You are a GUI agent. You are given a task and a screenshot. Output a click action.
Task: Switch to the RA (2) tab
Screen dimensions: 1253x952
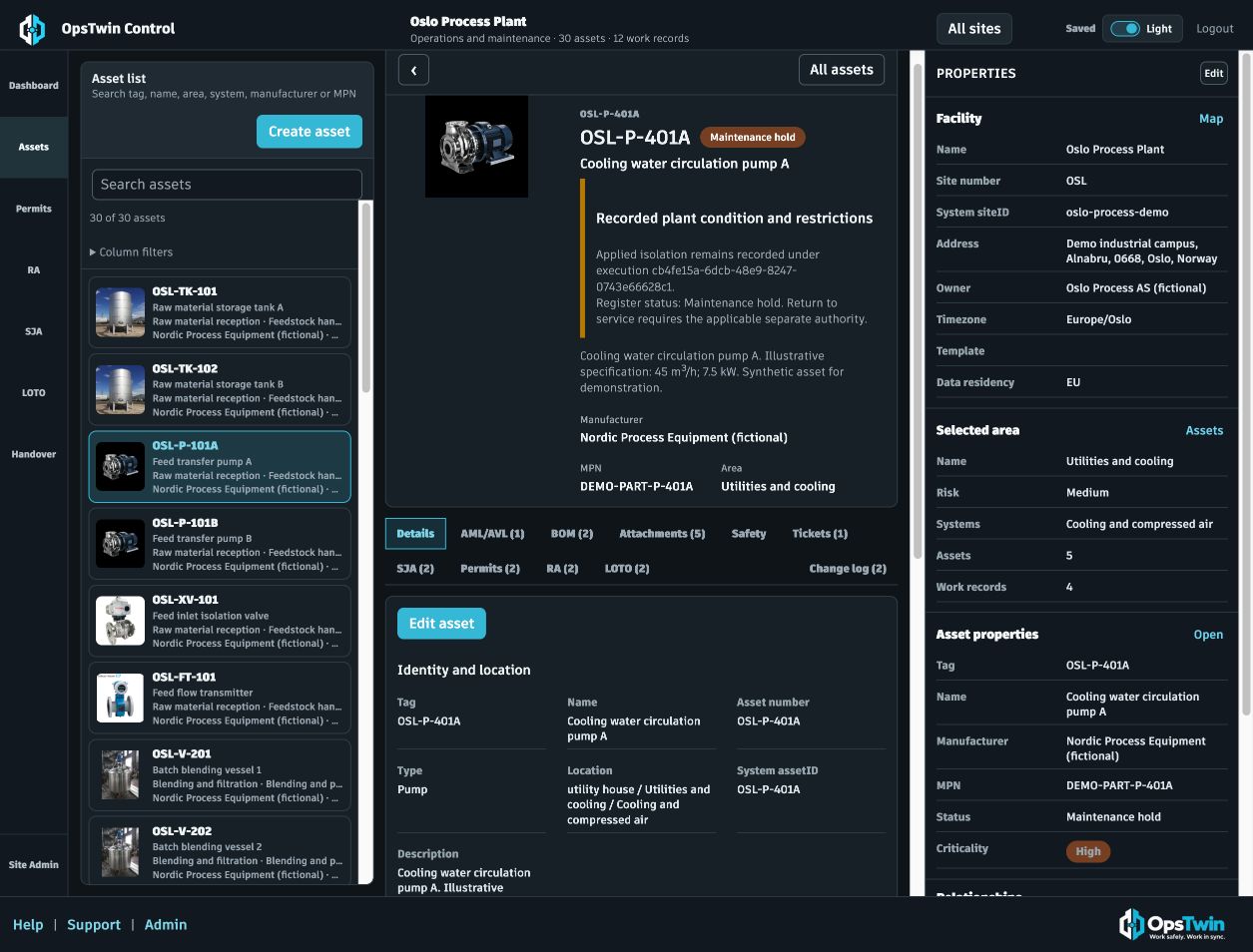pyautogui.click(x=562, y=569)
